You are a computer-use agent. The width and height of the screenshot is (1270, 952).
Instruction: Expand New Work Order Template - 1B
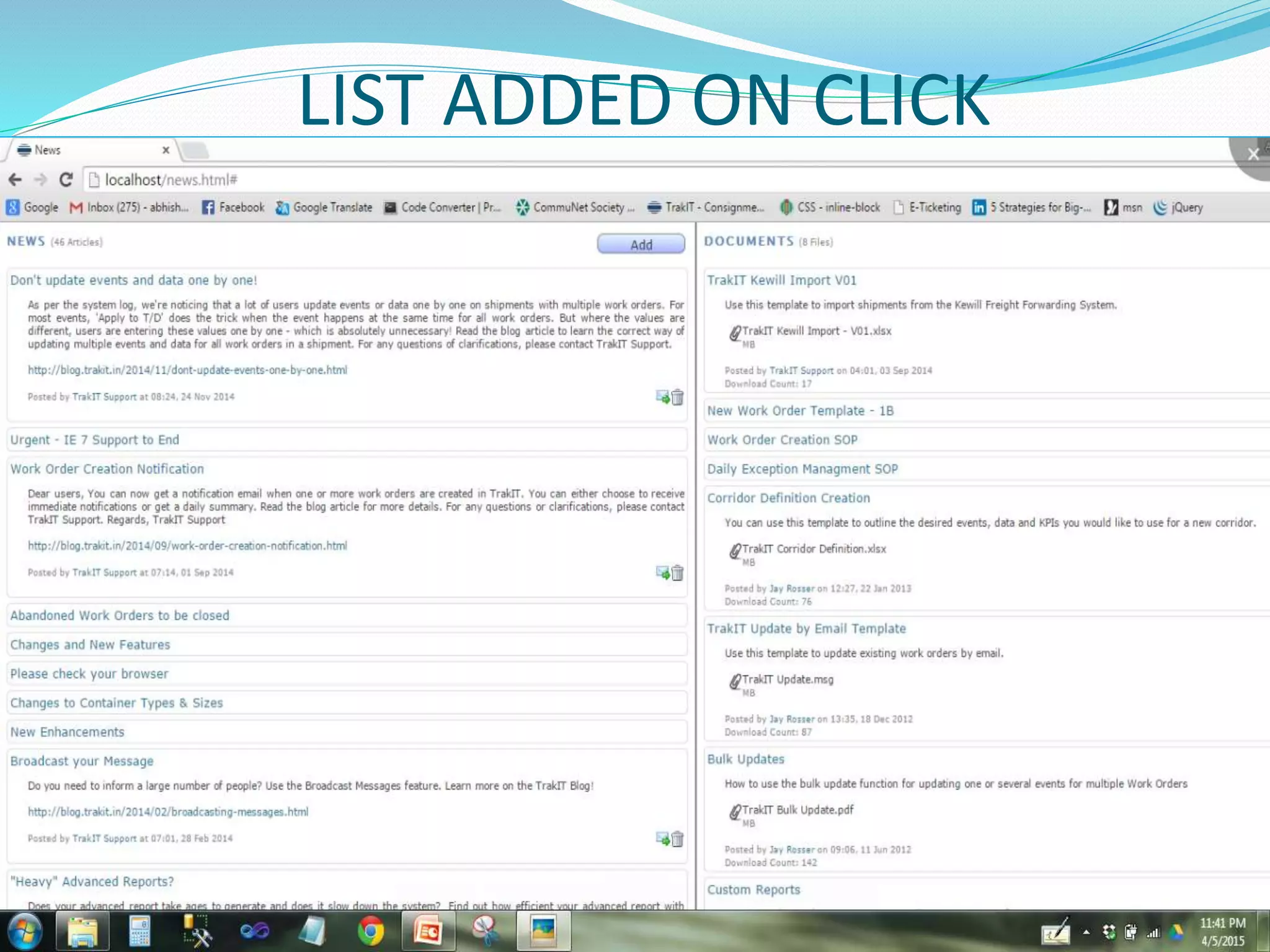[x=800, y=411]
